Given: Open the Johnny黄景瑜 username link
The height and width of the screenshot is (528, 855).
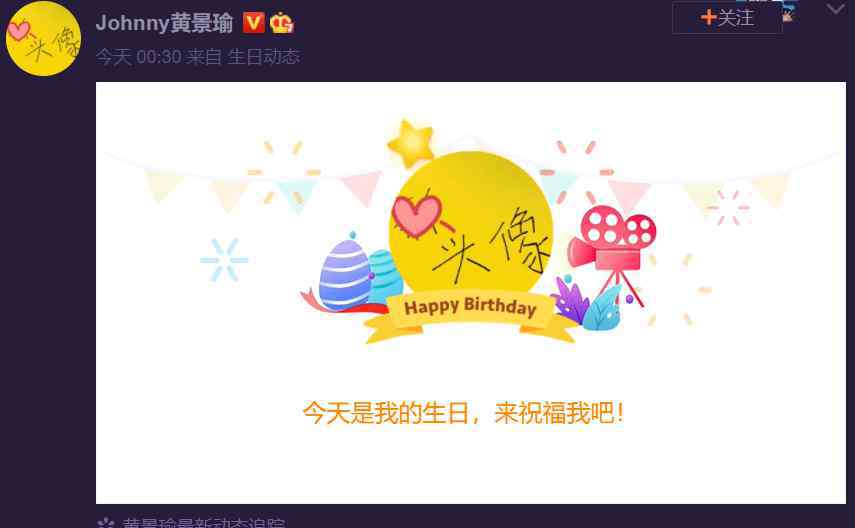Looking at the screenshot, I should click(164, 23).
